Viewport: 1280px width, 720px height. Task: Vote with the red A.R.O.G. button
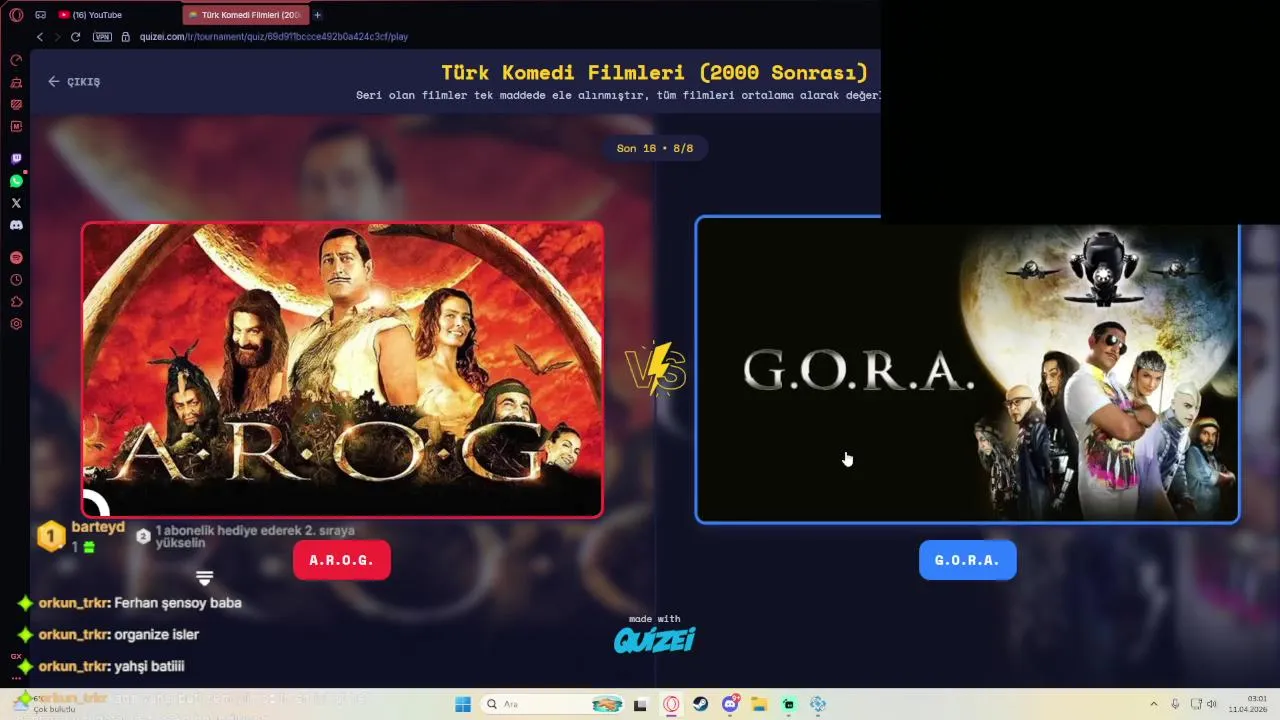341,560
